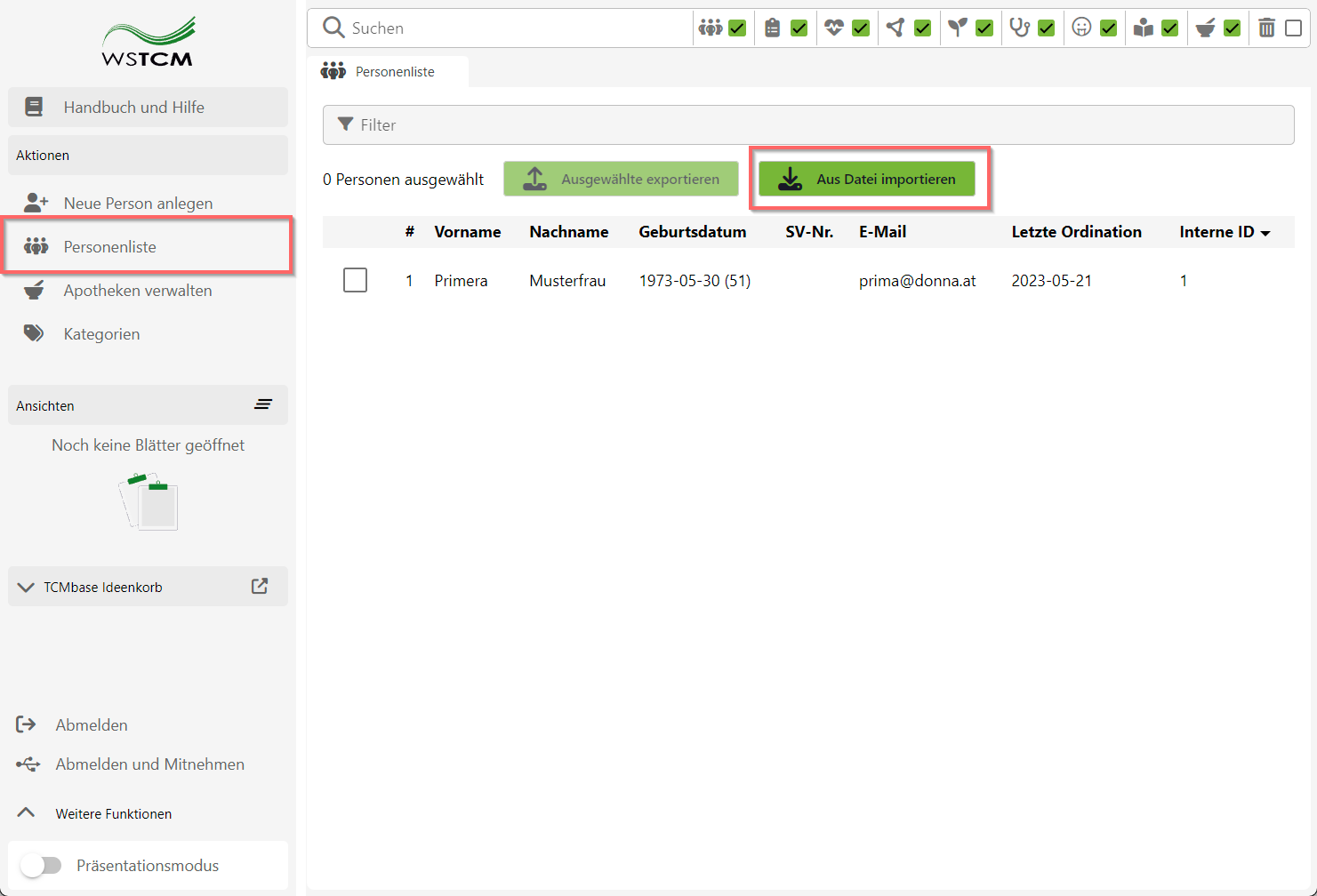Viewport: 1317px width, 896px height.
Task: Click the trash bin icon in search bar
Action: point(1266,28)
